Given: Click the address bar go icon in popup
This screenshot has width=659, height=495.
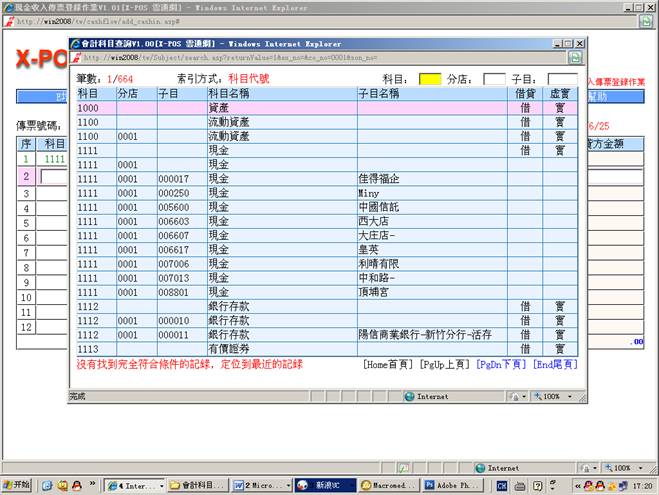Looking at the screenshot, I should pos(576,58).
